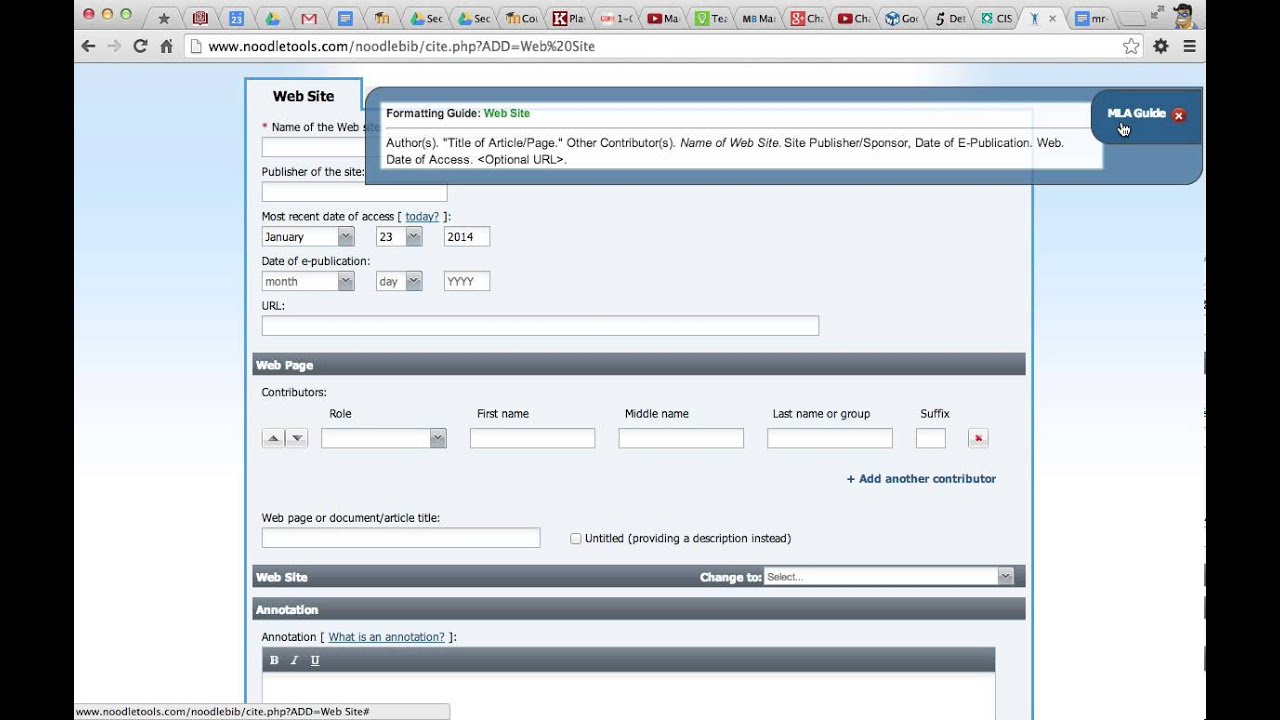Open What is an annotation? link
The image size is (1280, 720).
point(386,637)
